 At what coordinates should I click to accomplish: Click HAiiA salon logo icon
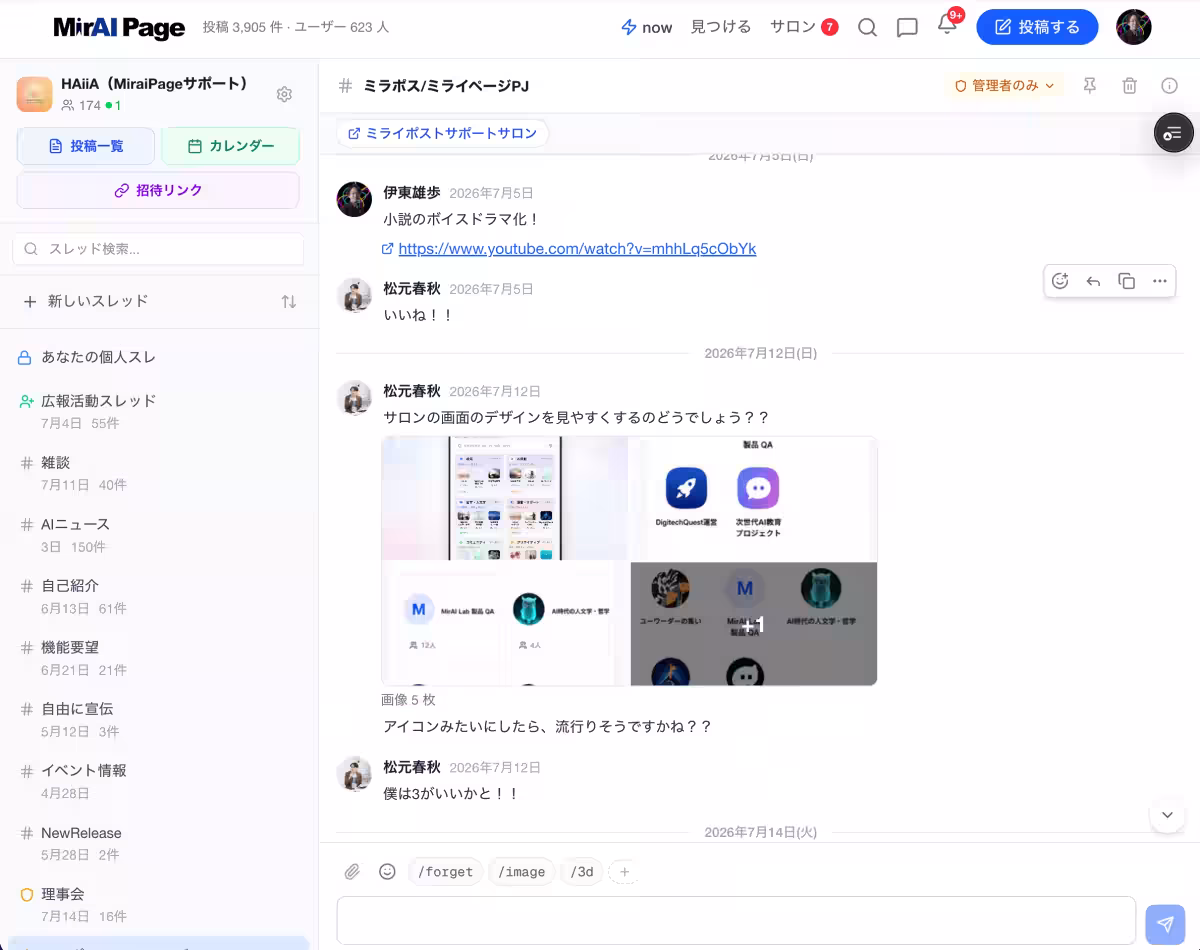[x=34, y=94]
